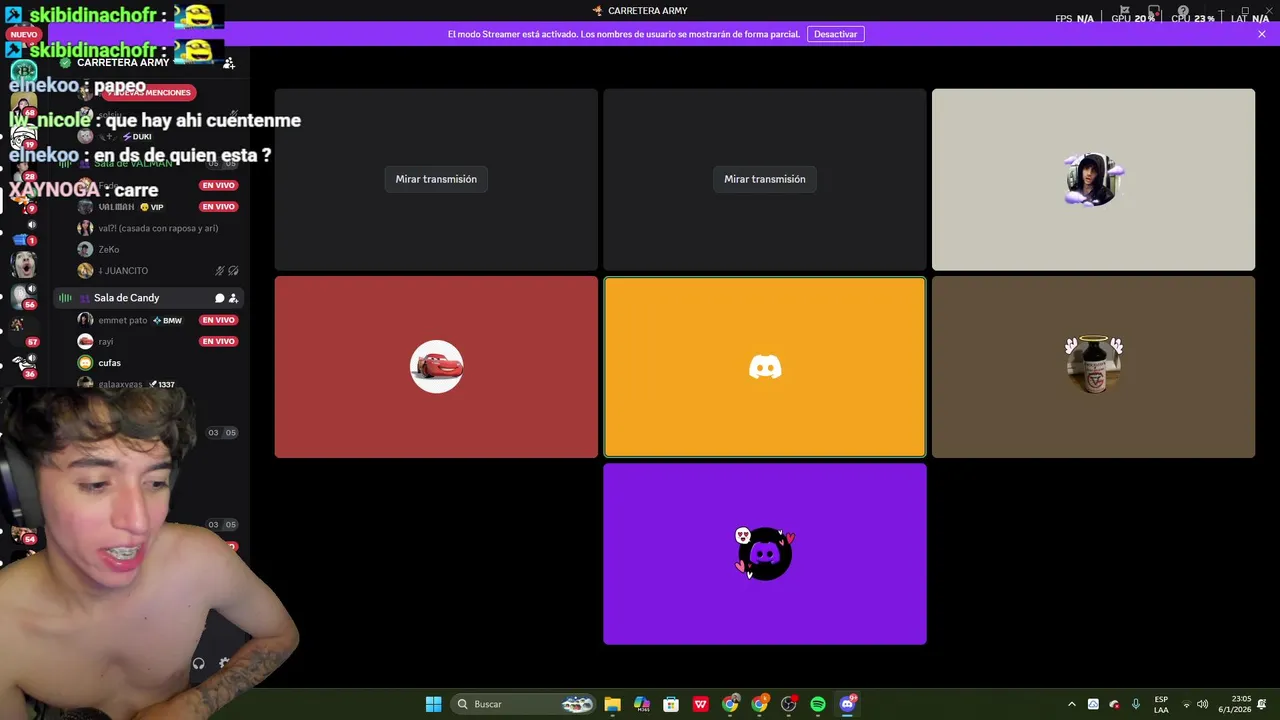Dismiss the purple Streamer mode banner
The height and width of the screenshot is (720, 1280).
pos(1262,34)
